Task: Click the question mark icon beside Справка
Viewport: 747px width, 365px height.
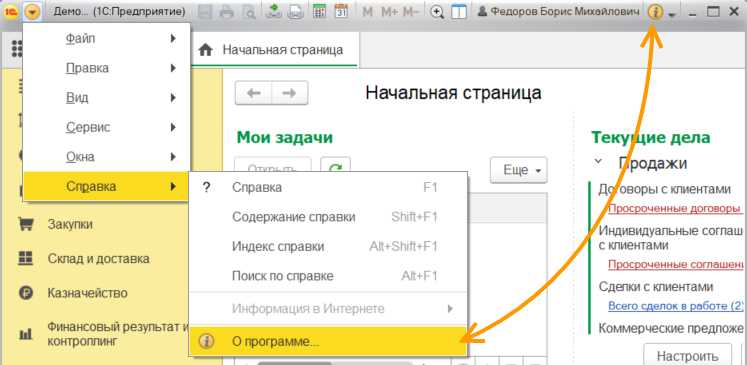Action: click(x=206, y=187)
